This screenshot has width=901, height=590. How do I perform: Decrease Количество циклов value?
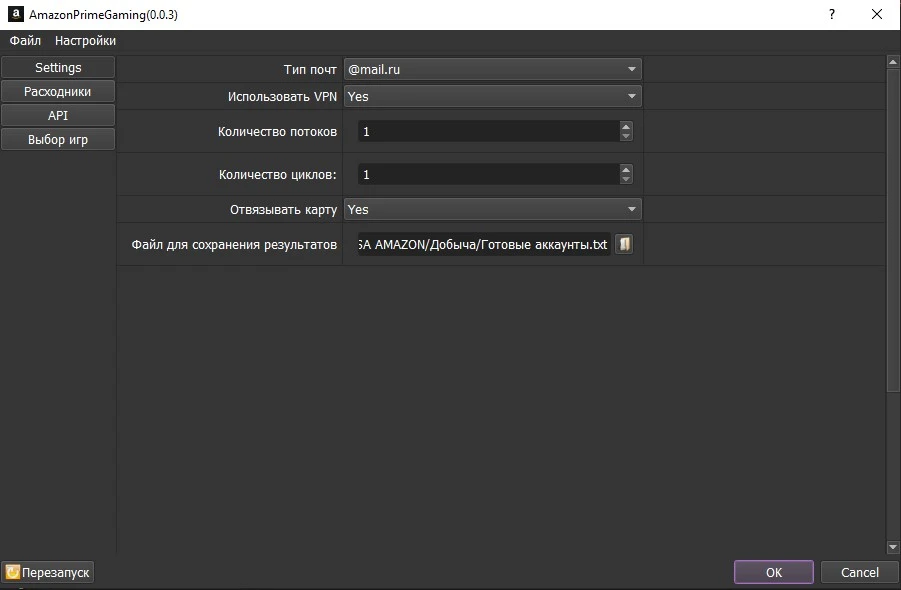click(x=626, y=179)
